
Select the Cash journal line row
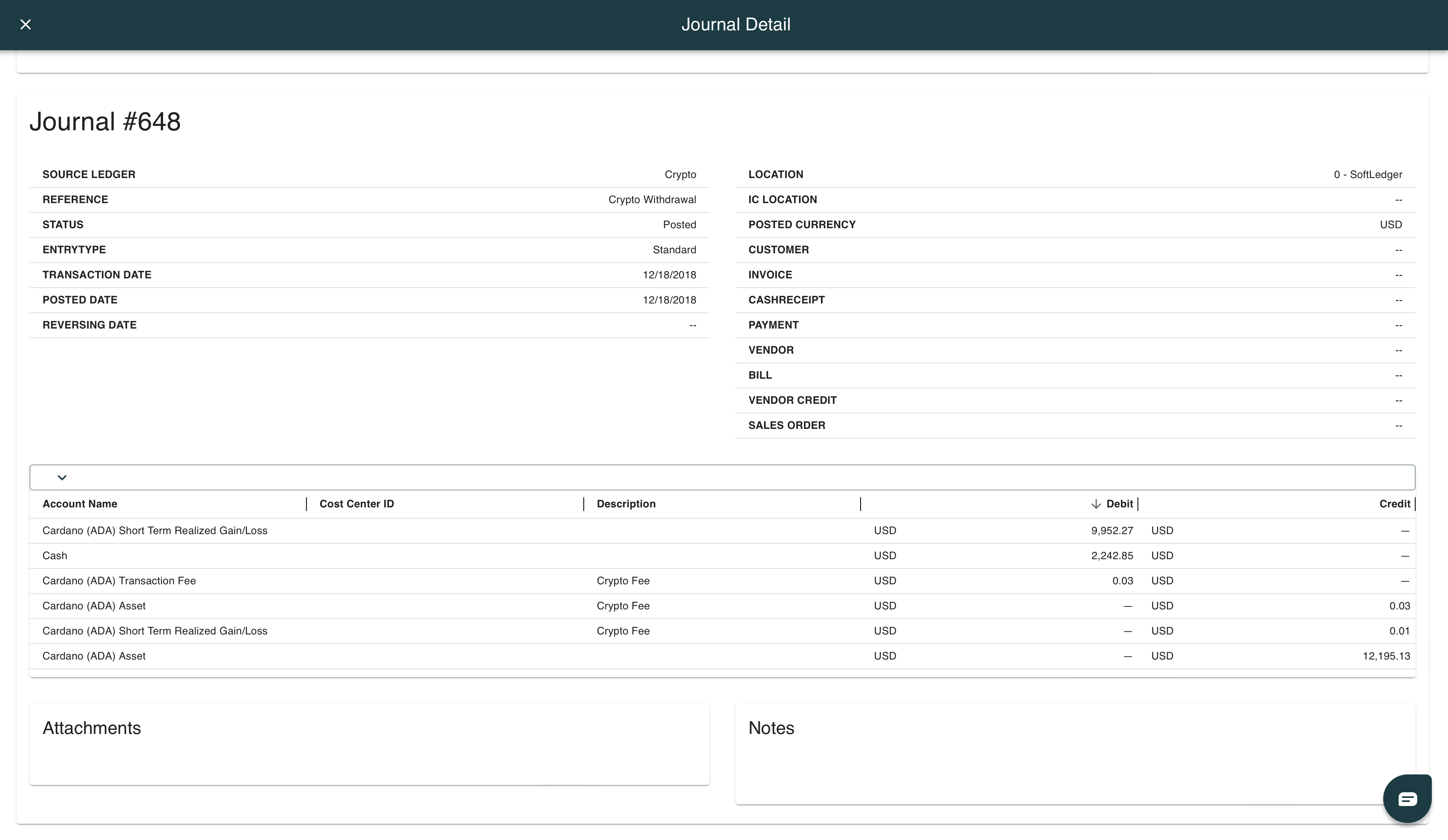click(x=55, y=556)
